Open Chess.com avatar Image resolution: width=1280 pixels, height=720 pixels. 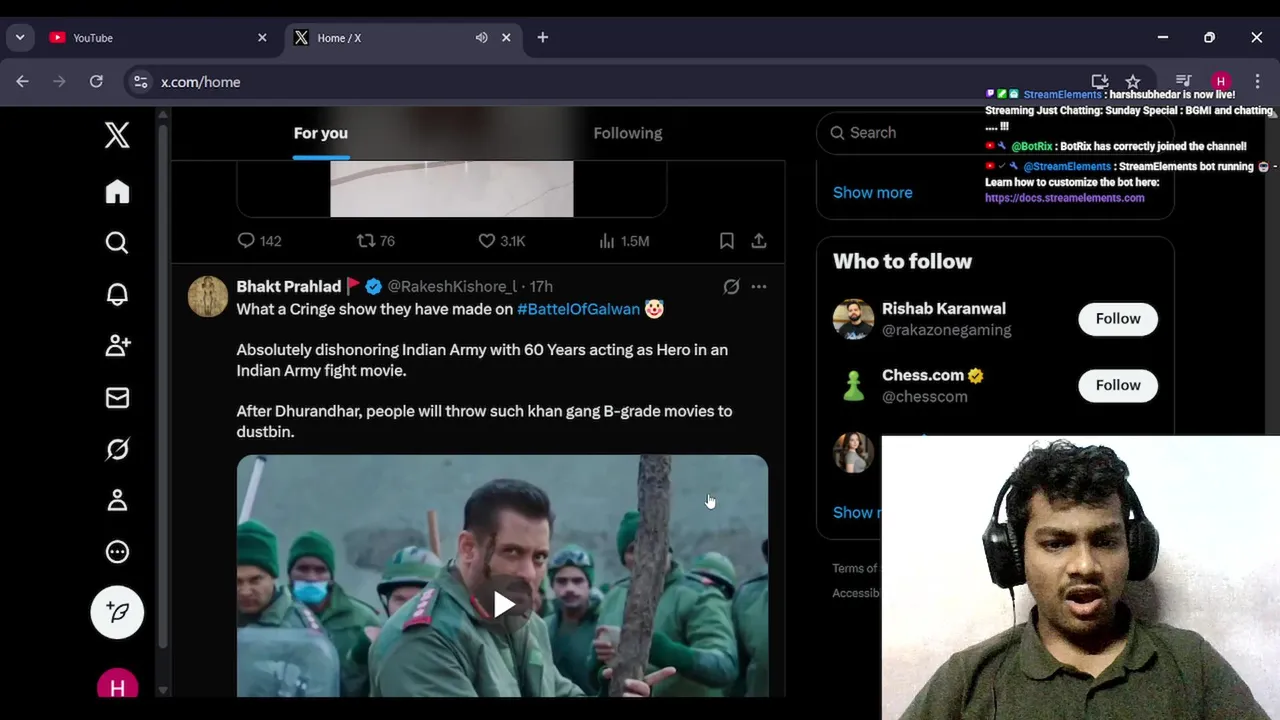pos(853,385)
